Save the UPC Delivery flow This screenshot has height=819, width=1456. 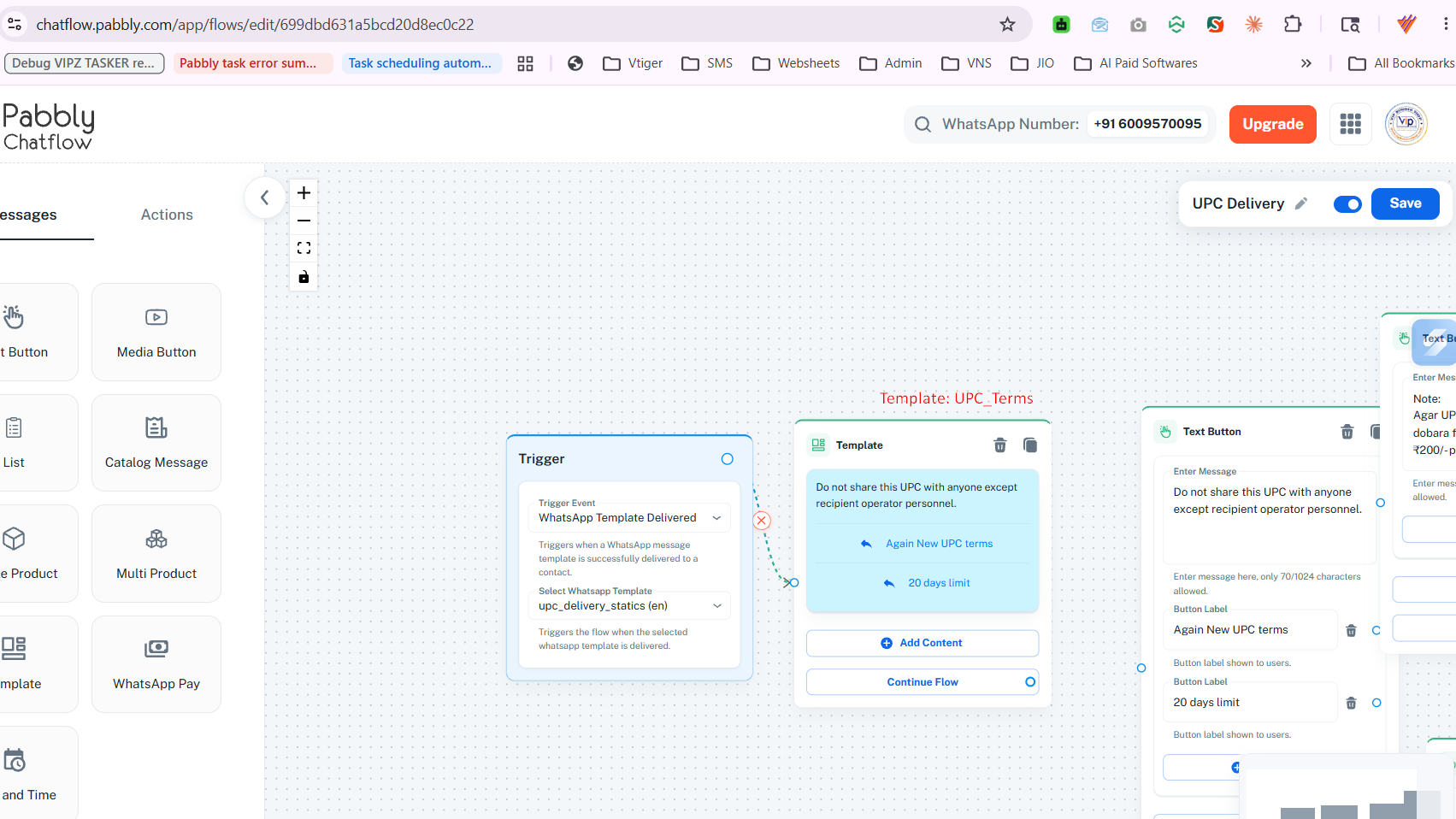point(1406,203)
